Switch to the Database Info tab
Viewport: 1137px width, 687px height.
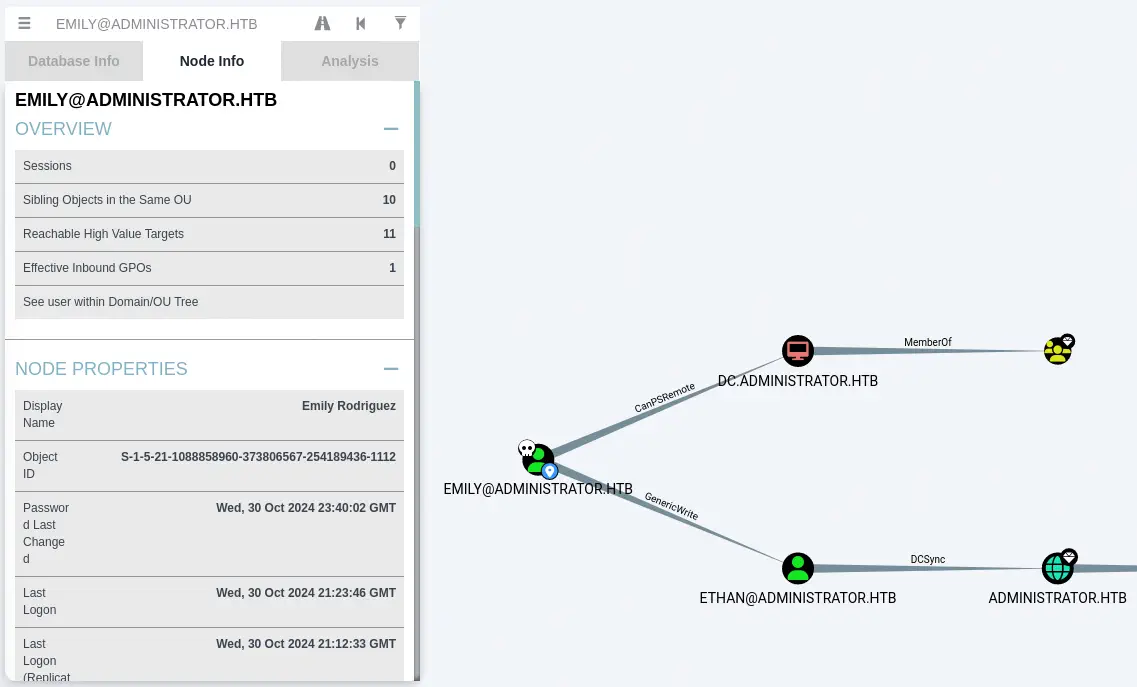tap(74, 61)
